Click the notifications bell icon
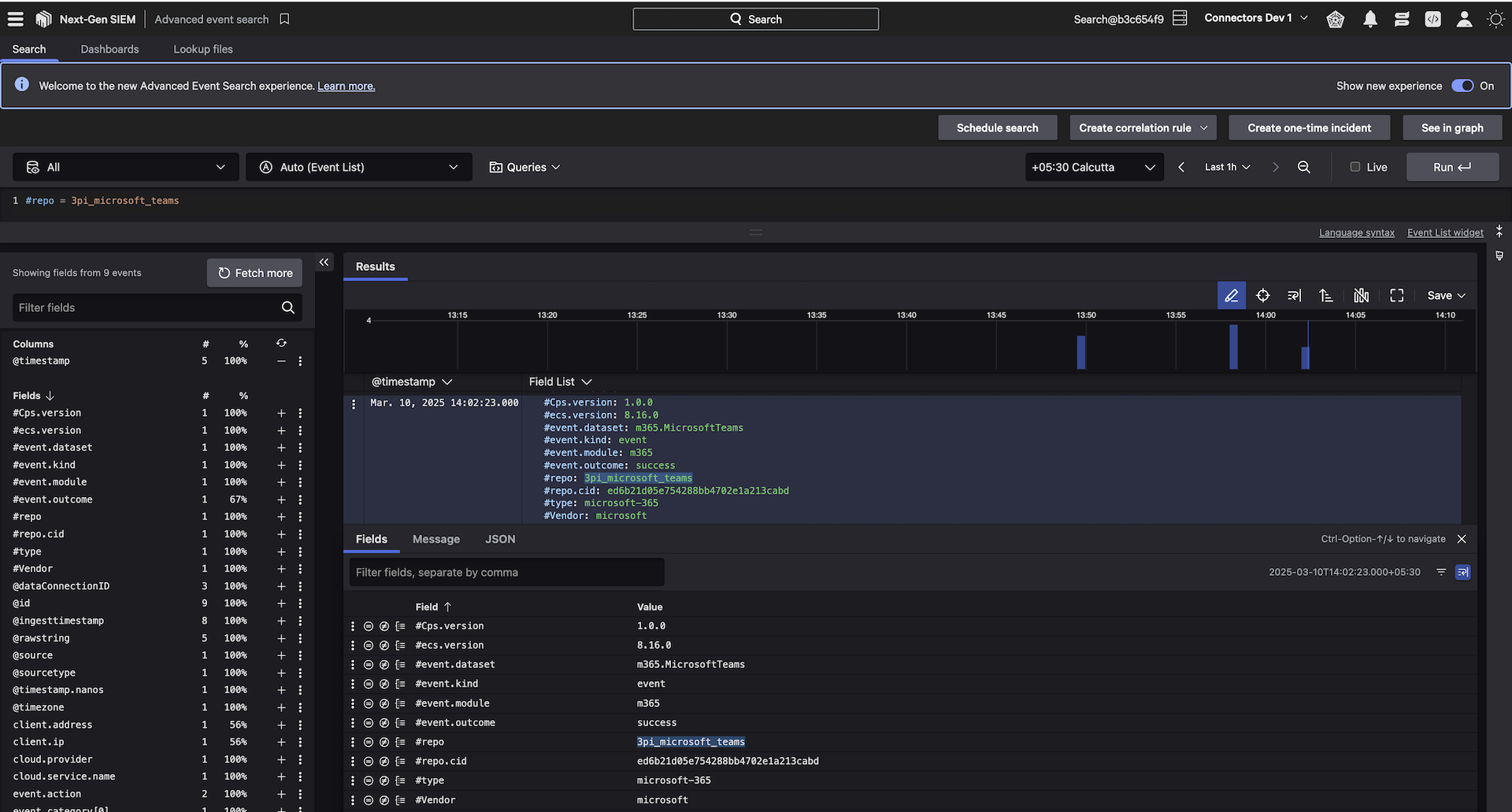This screenshot has width=1512, height=812. [1370, 20]
